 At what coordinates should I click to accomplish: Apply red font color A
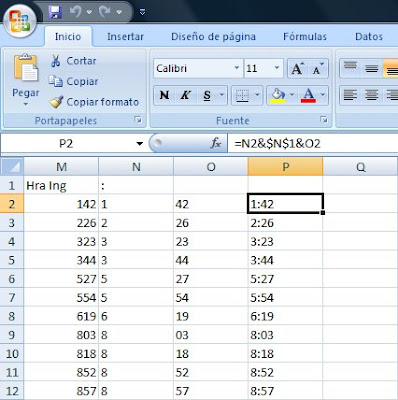(x=308, y=95)
